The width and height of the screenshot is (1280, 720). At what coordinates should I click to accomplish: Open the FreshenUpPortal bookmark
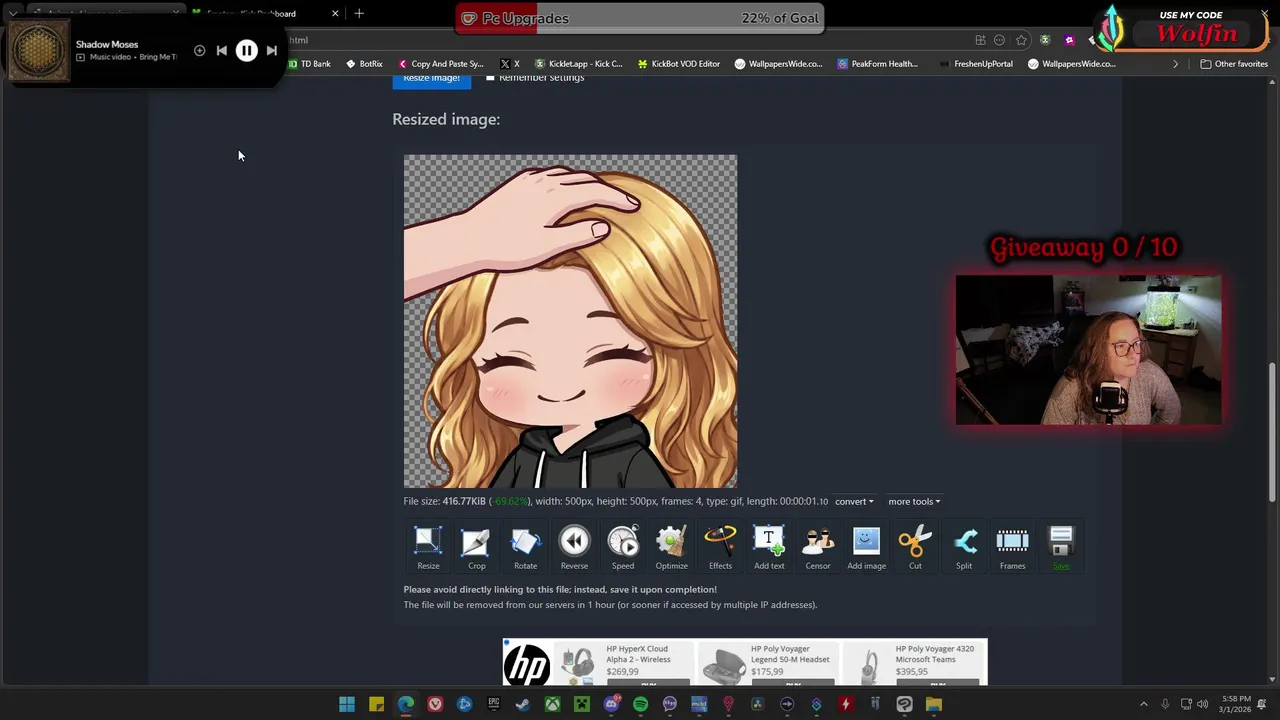pyautogui.click(x=977, y=64)
